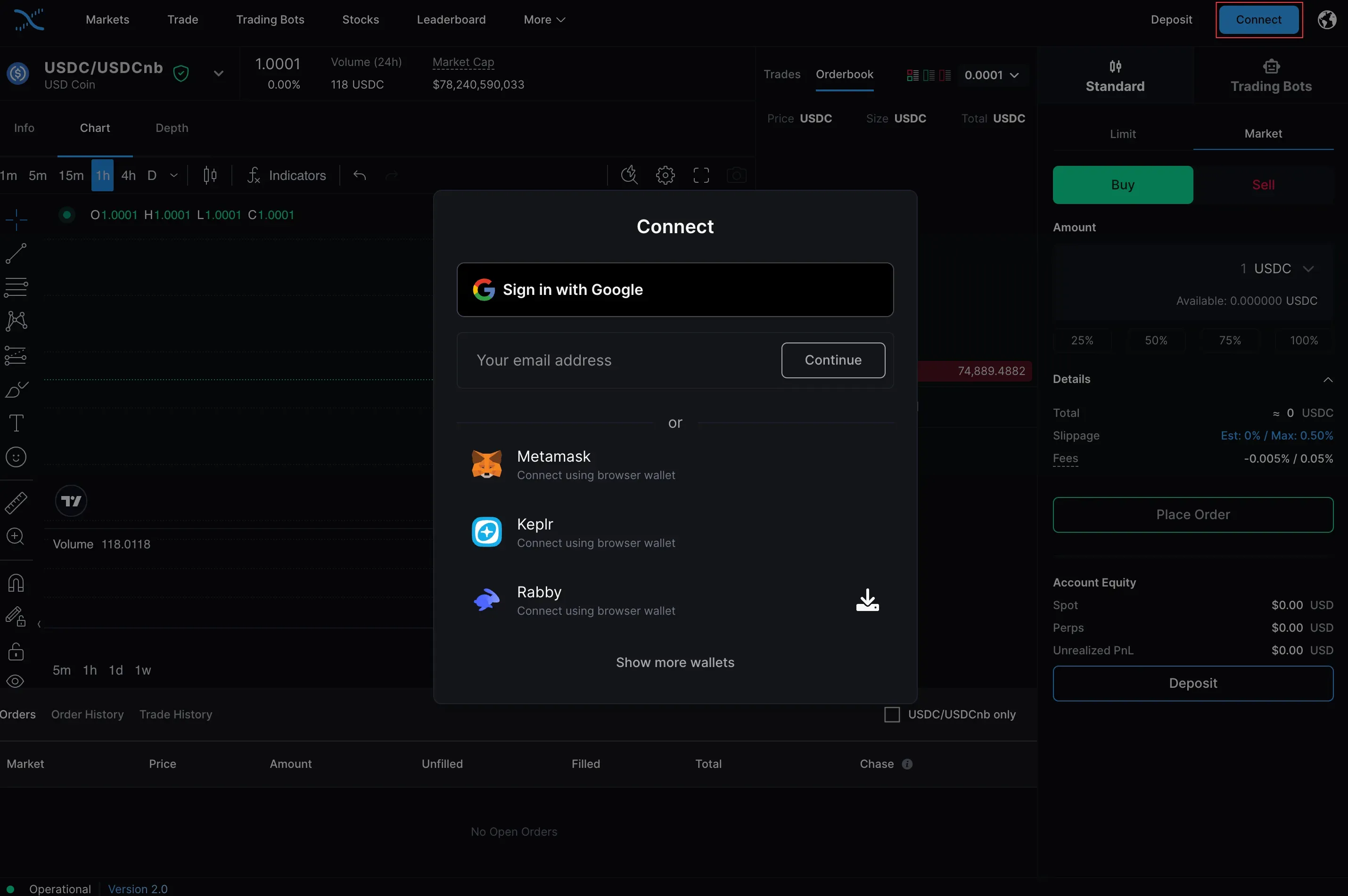Show bids-only orderbook layout icon
Image resolution: width=1348 pixels, height=896 pixels.
(x=929, y=75)
